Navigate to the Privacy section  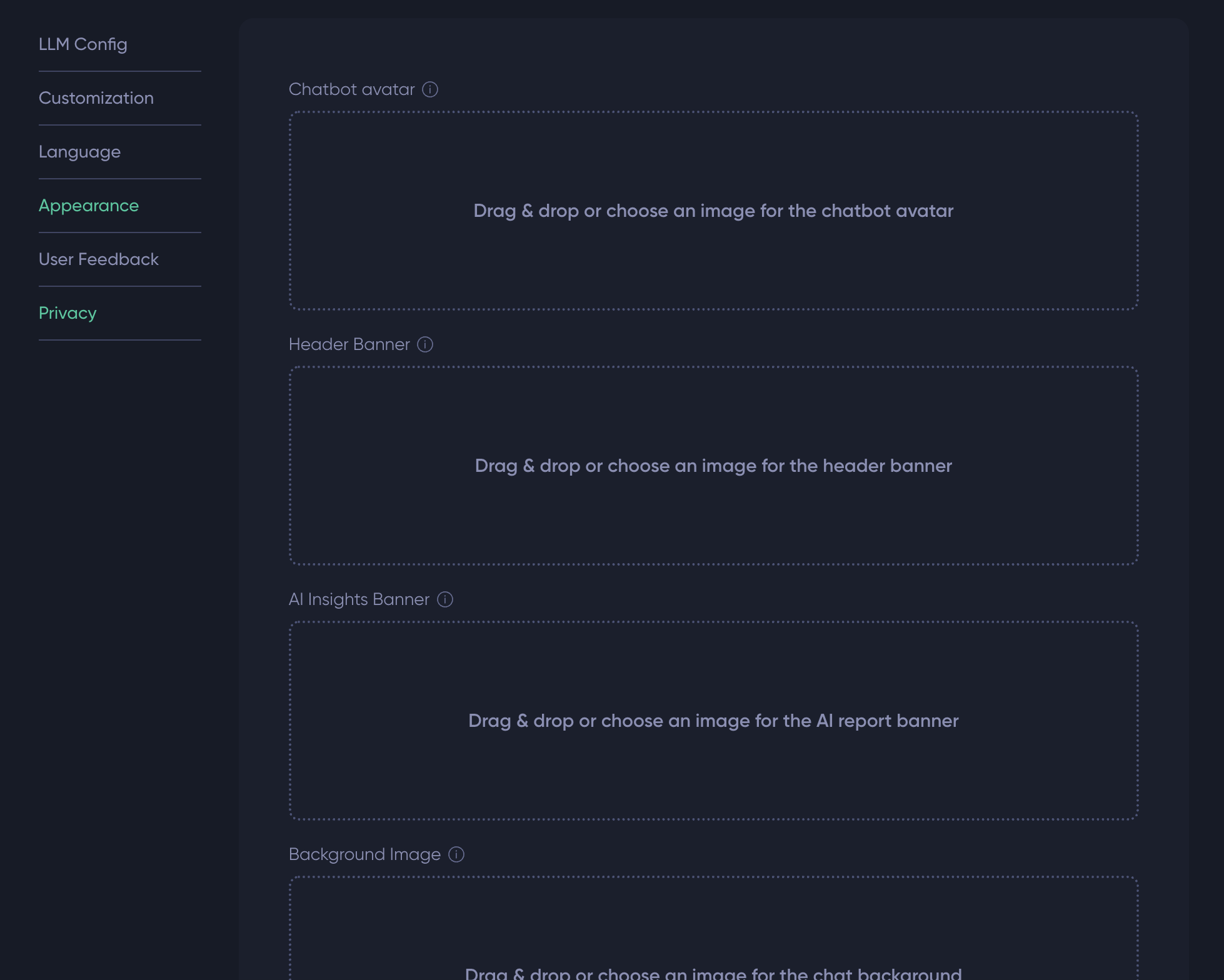(x=68, y=313)
